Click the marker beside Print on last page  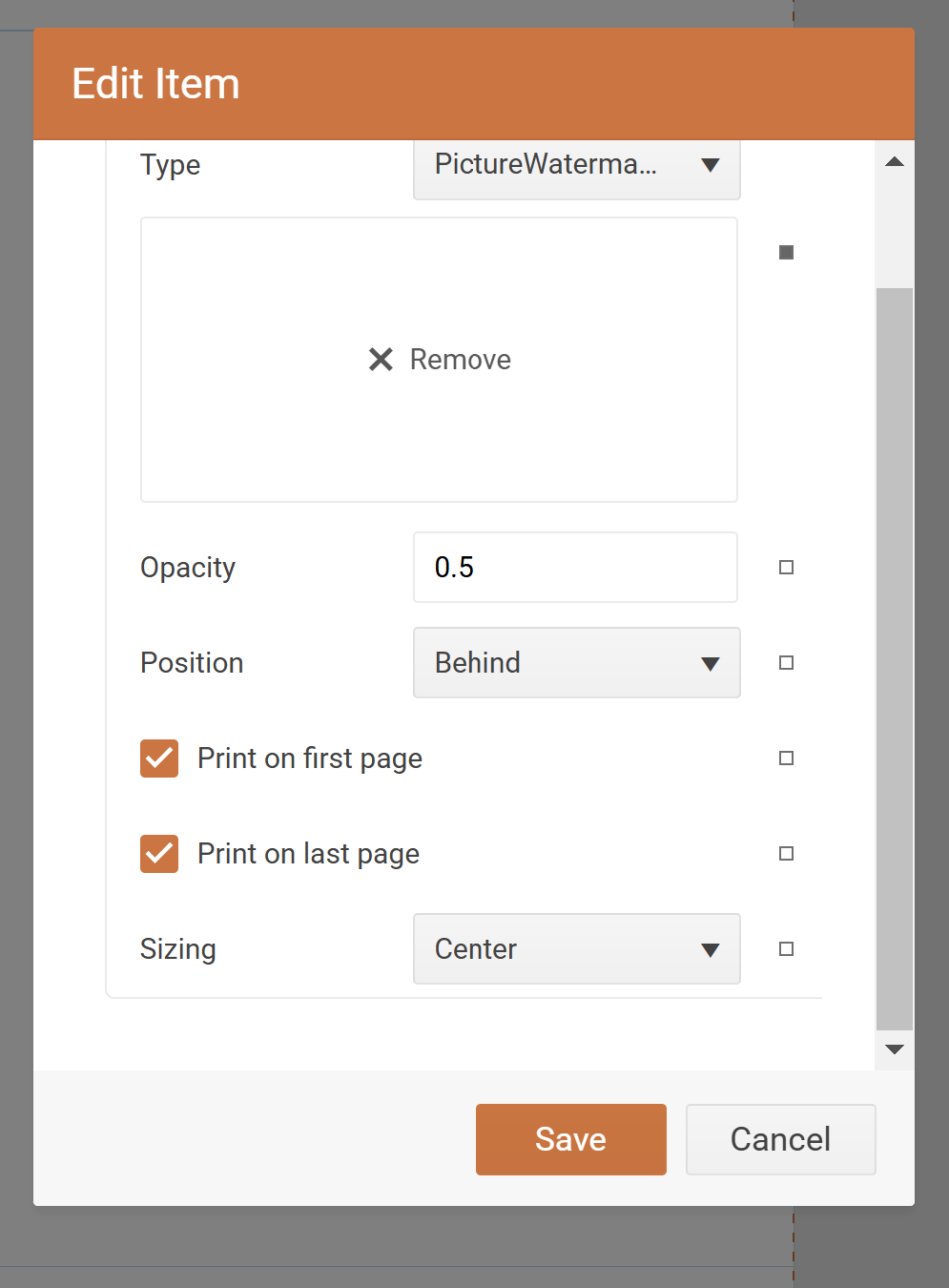coord(786,854)
